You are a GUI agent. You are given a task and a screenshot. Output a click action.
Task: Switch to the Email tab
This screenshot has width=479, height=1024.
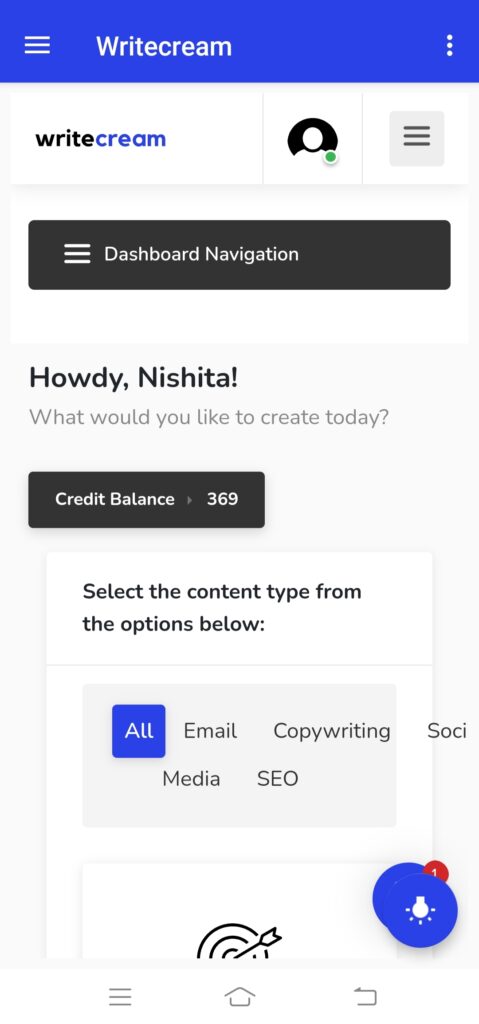pos(210,731)
